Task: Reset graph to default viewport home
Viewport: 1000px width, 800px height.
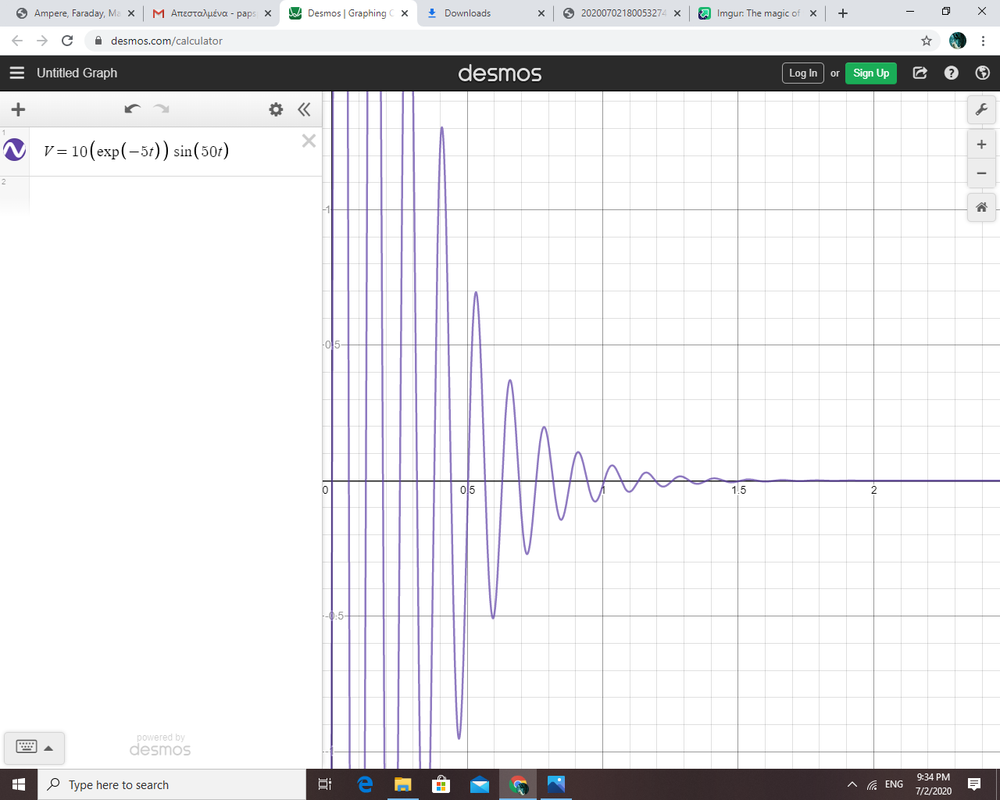Action: (x=982, y=207)
